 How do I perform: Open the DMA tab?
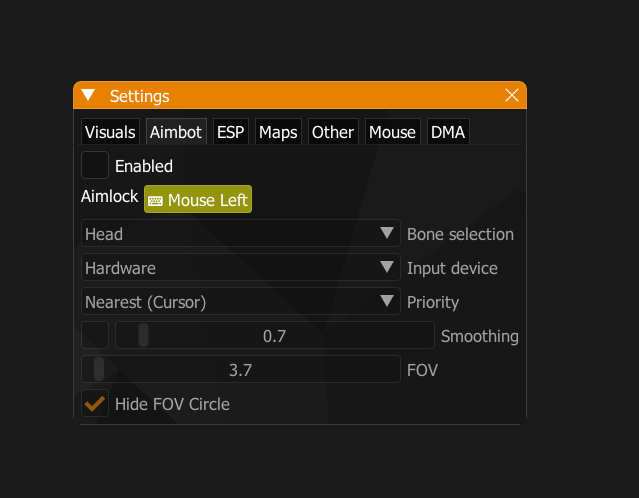[x=448, y=132]
